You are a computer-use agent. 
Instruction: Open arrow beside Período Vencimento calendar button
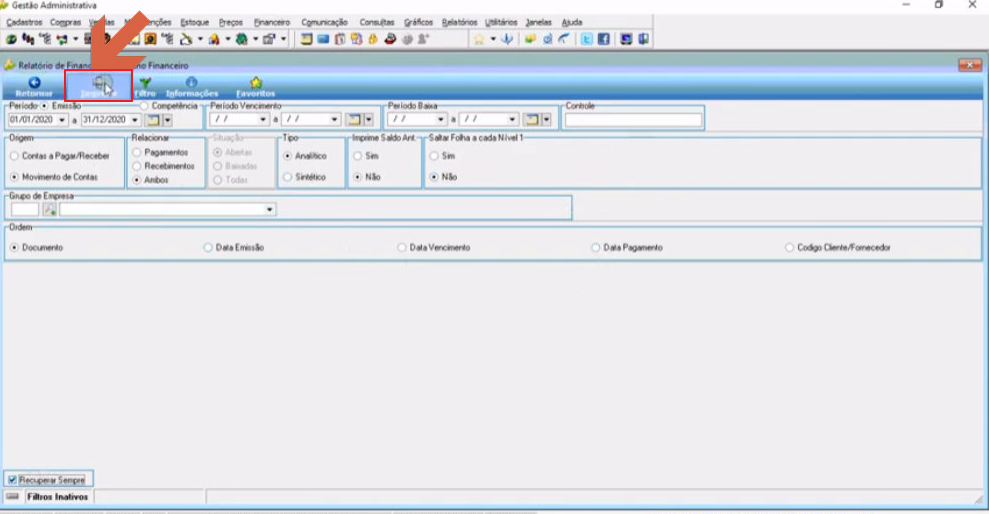368,119
